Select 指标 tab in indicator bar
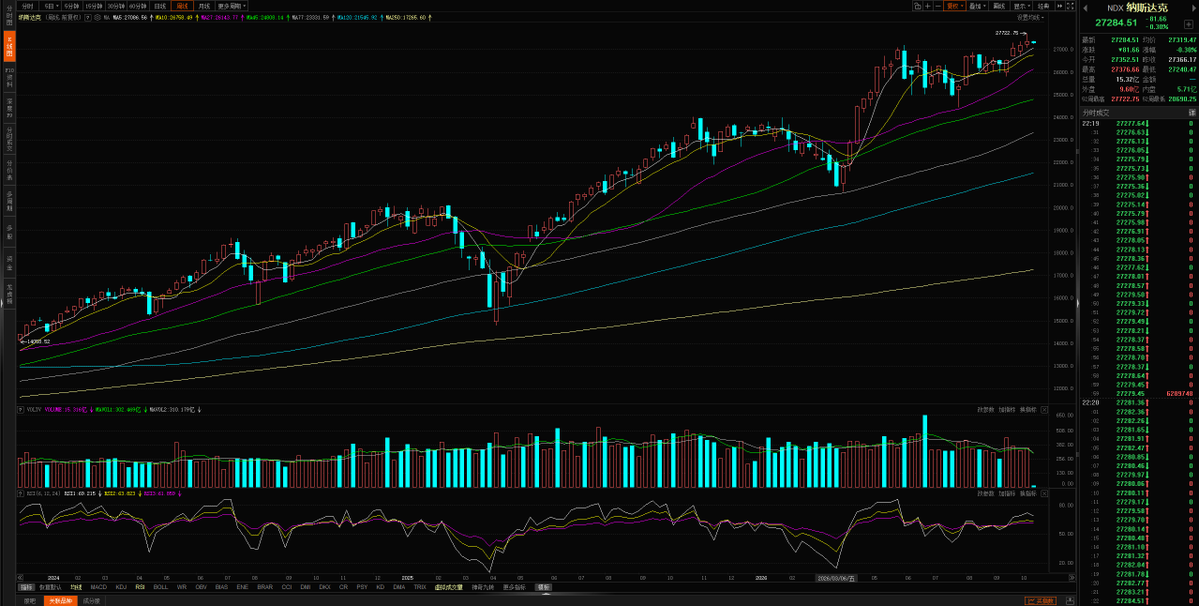 tap(27, 587)
